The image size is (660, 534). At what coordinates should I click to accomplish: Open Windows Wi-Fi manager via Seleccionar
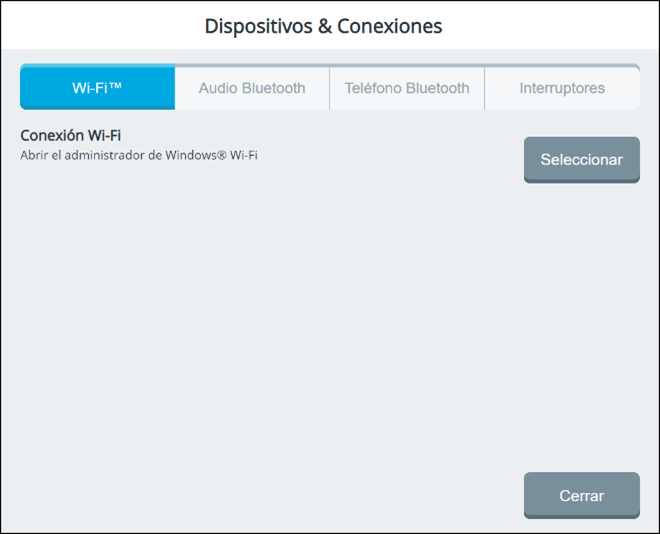coord(581,159)
